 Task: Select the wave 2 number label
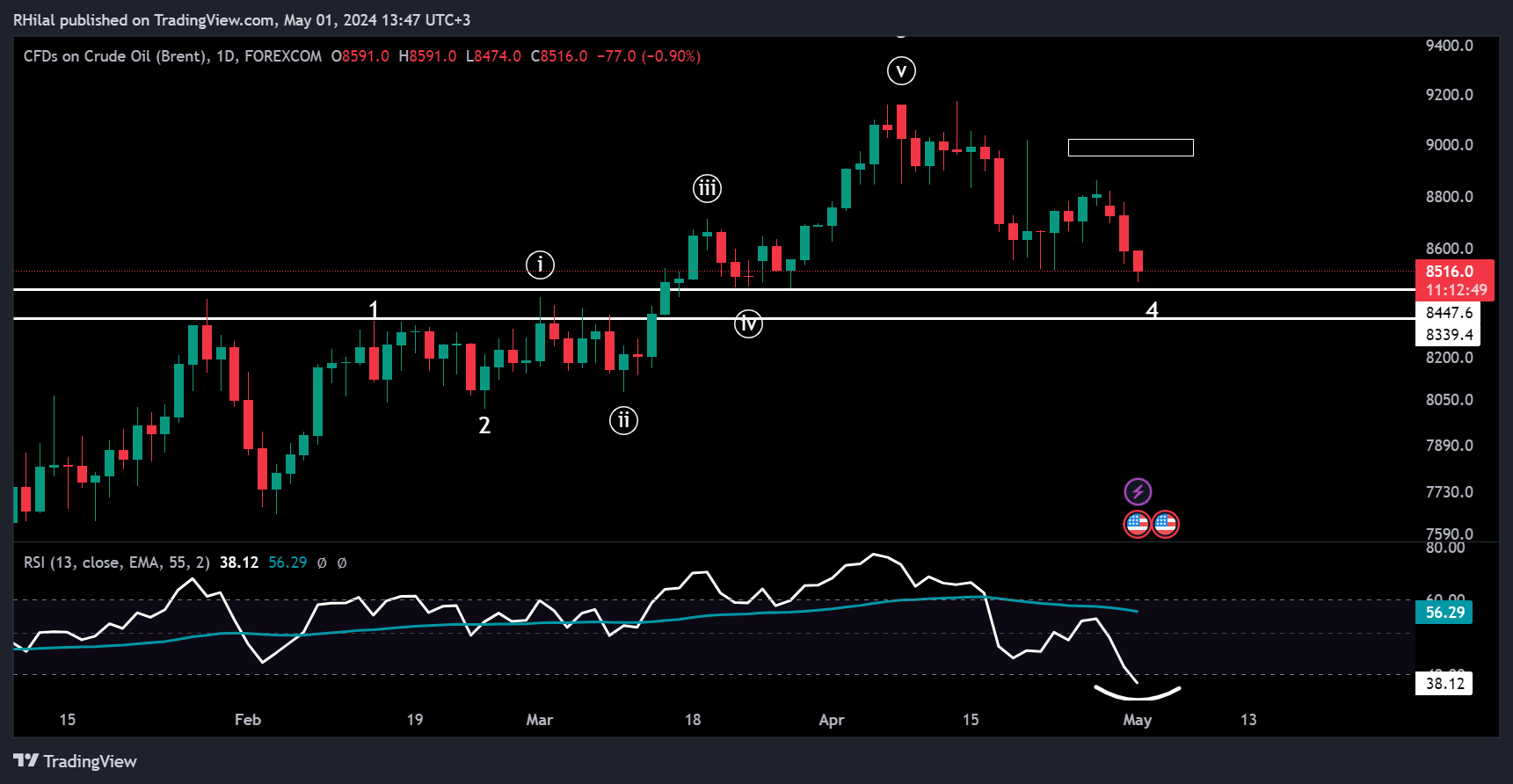click(484, 425)
